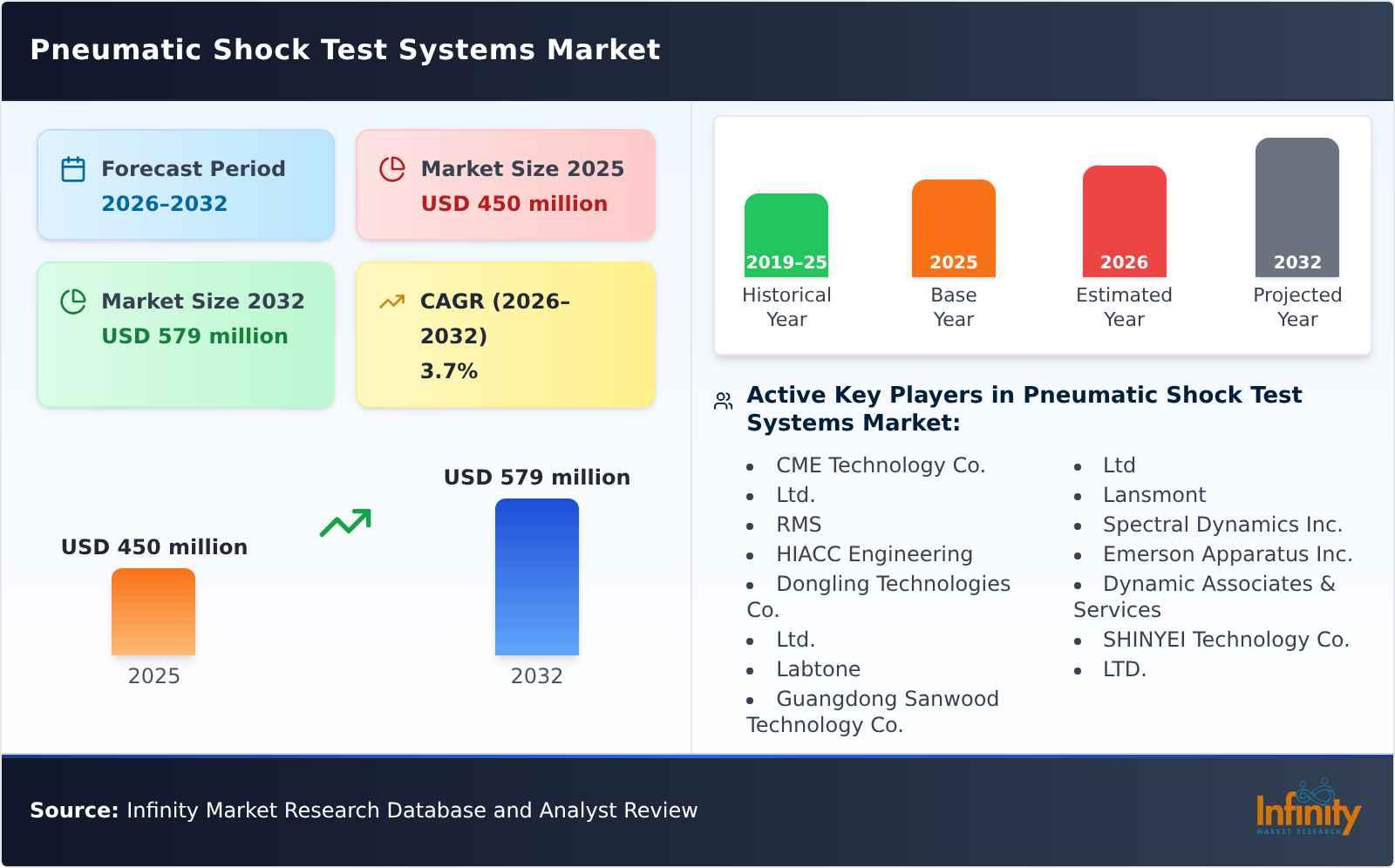Click the green 'USD 579 million' card value
This screenshot has width=1395, height=868.
(x=194, y=336)
